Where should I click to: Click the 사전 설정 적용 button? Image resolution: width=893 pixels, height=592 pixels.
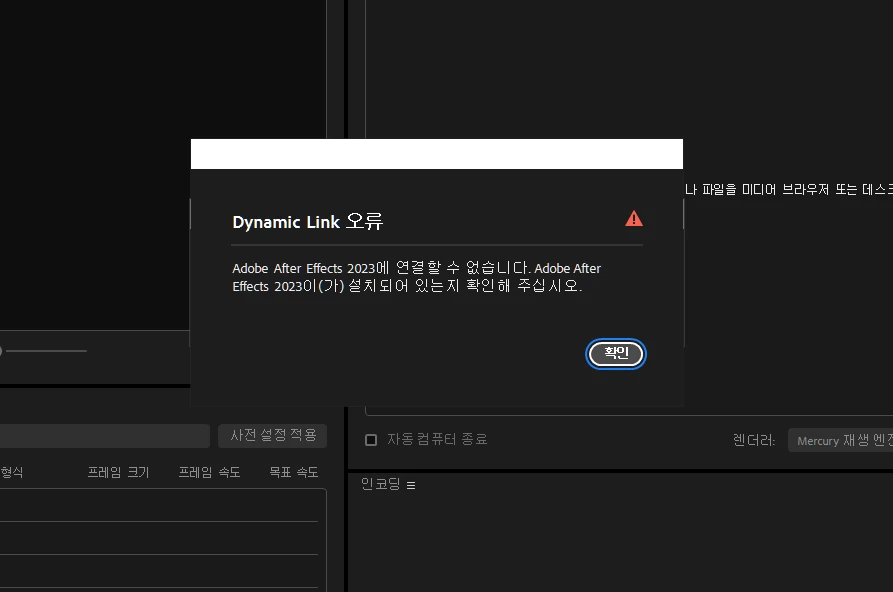click(x=273, y=436)
